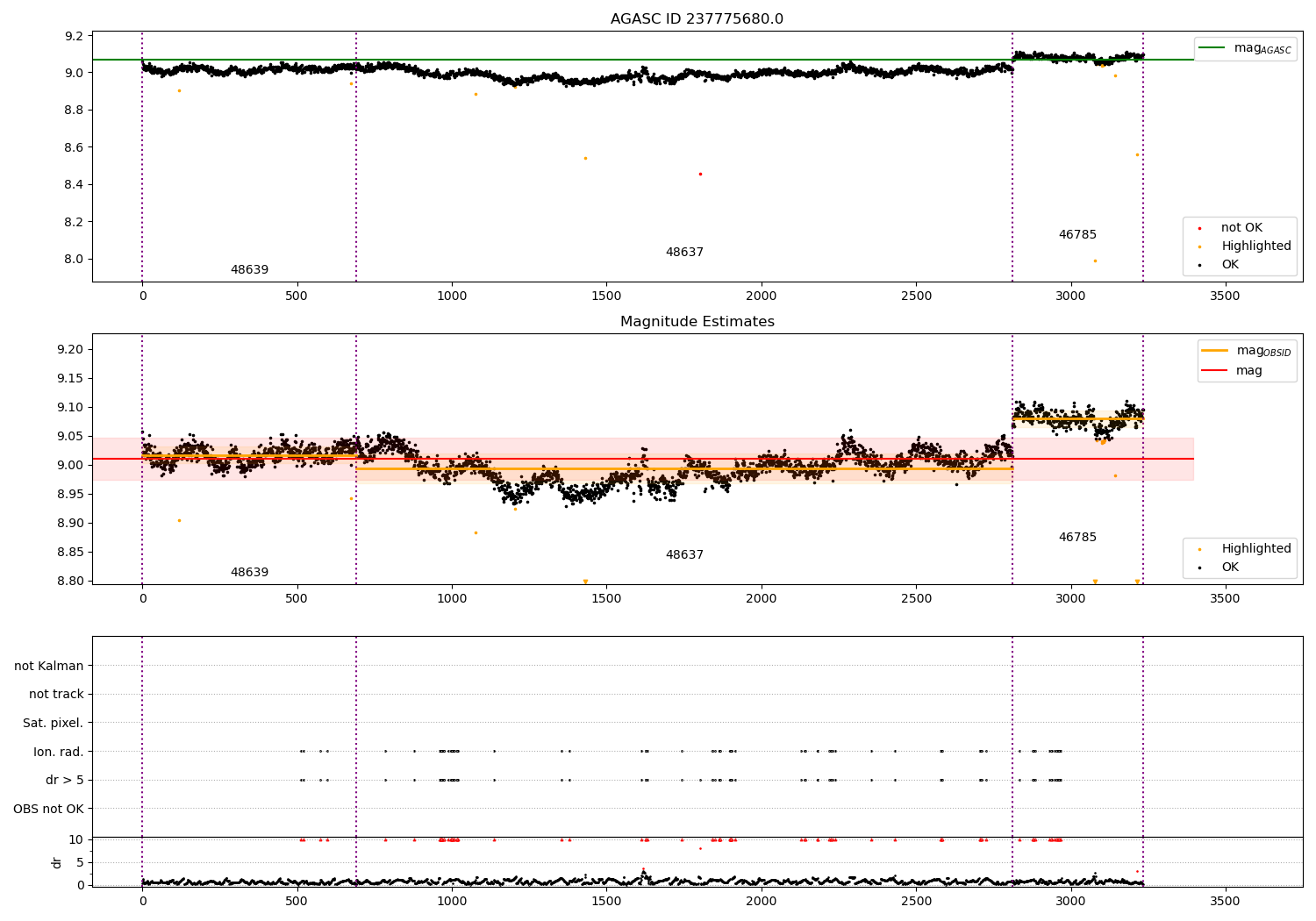The width and height of the screenshot is (1316, 921).
Task: Click "not OK" legend entry in top plot
Action: [1241, 228]
